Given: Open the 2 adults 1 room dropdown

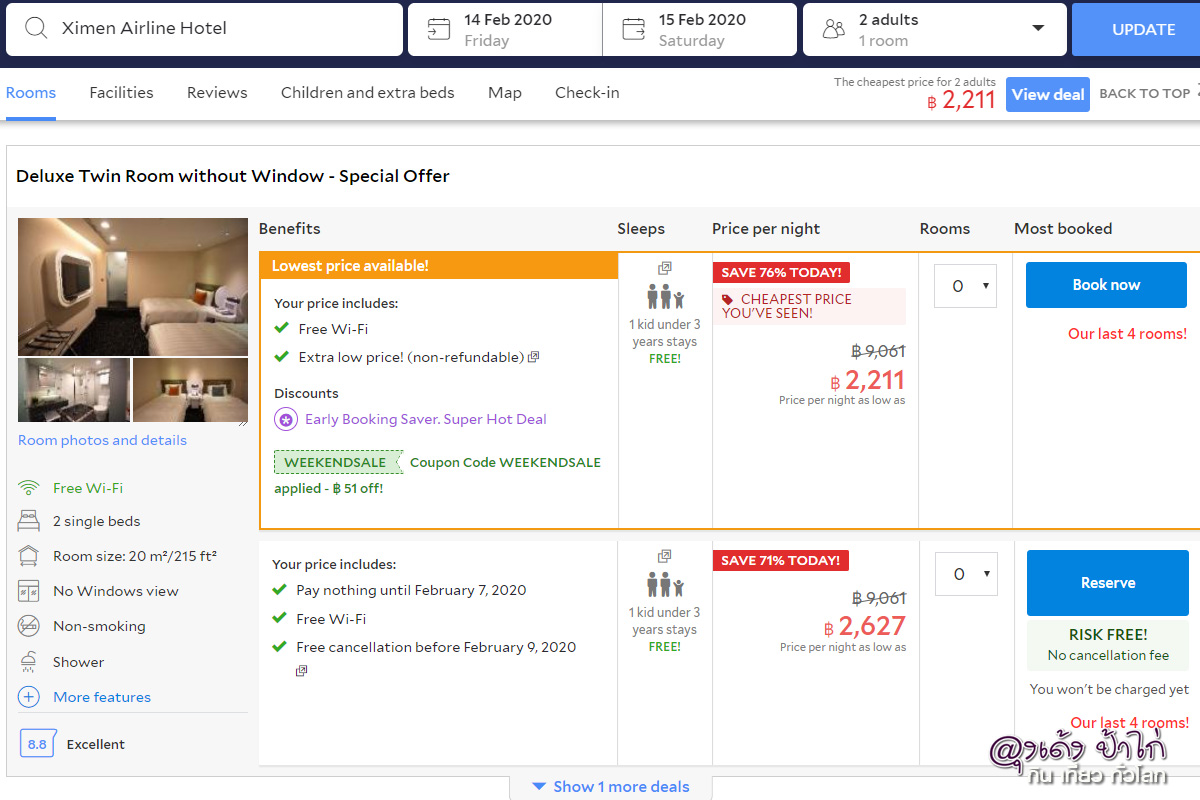Looking at the screenshot, I should click(1037, 29).
